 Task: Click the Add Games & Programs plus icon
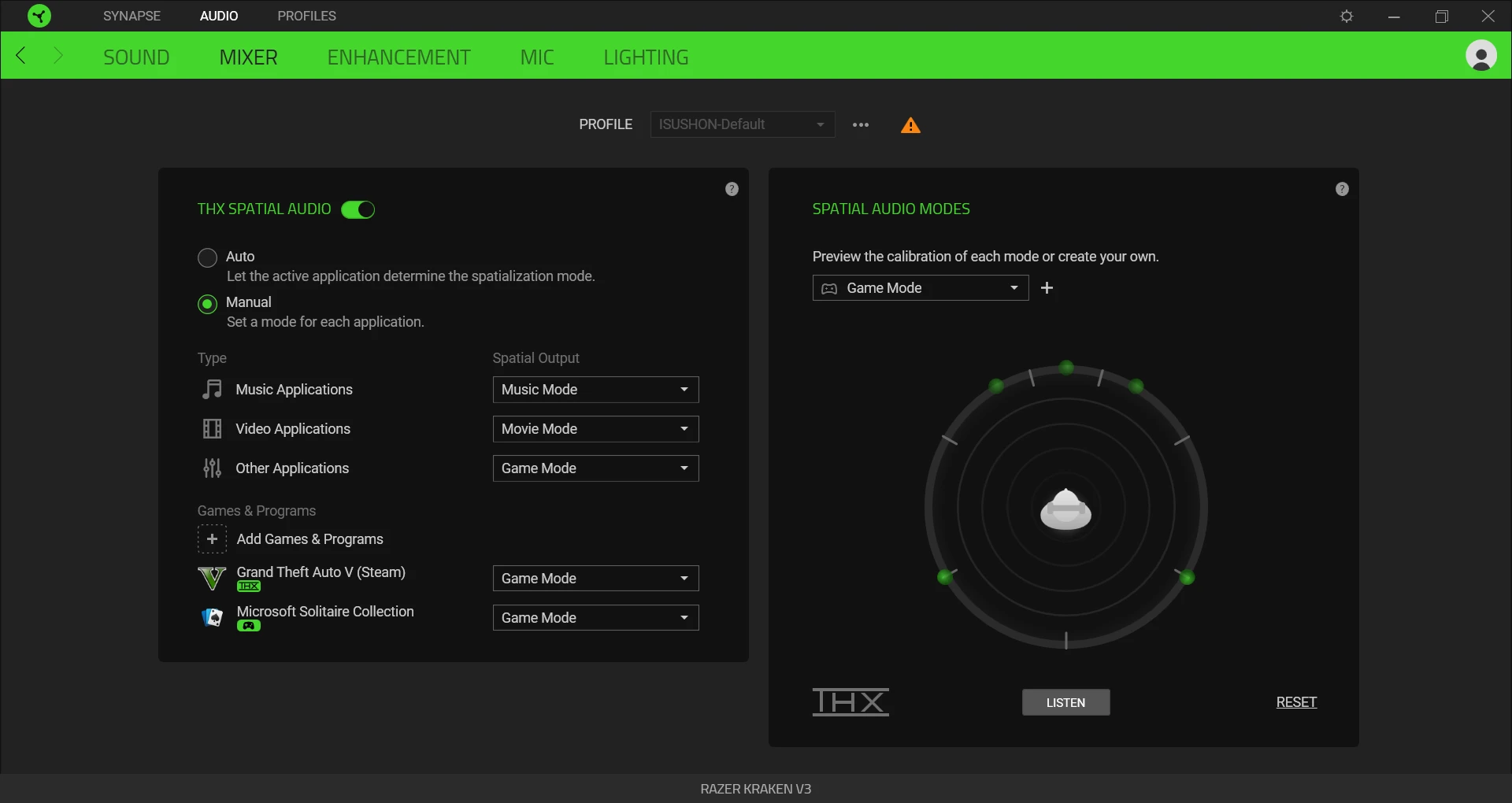(x=212, y=539)
